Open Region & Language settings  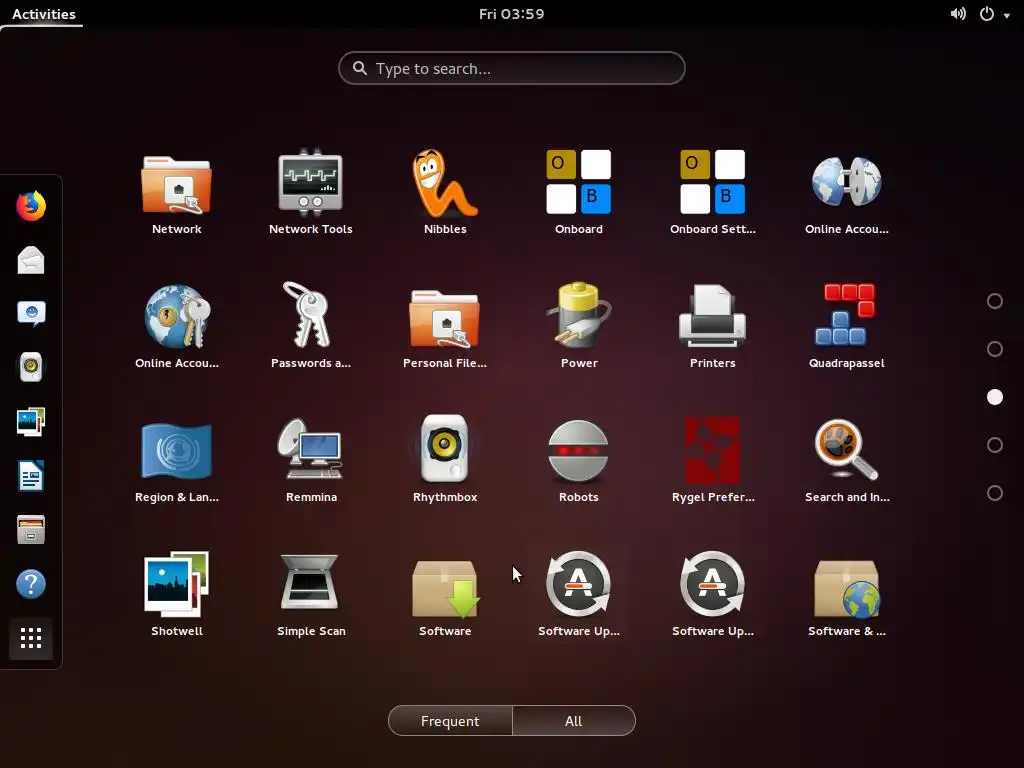click(x=176, y=460)
